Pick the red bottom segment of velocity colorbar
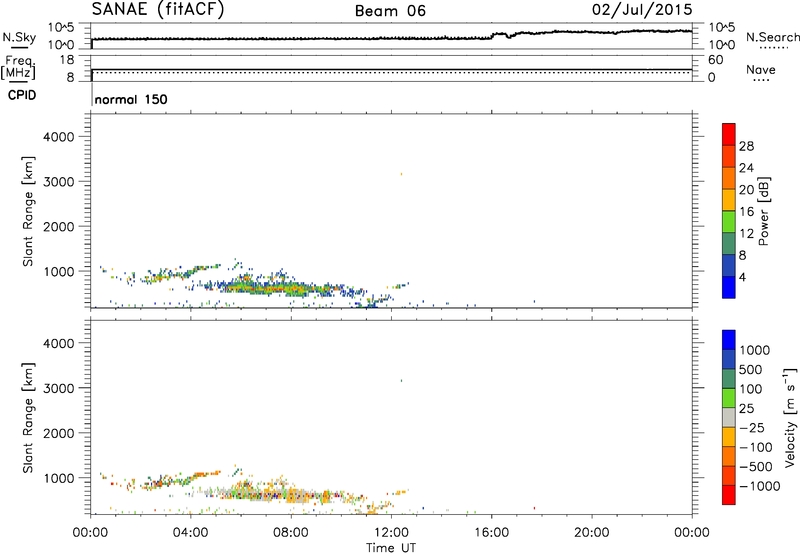Screen dimensions: 800x554 click(729, 495)
